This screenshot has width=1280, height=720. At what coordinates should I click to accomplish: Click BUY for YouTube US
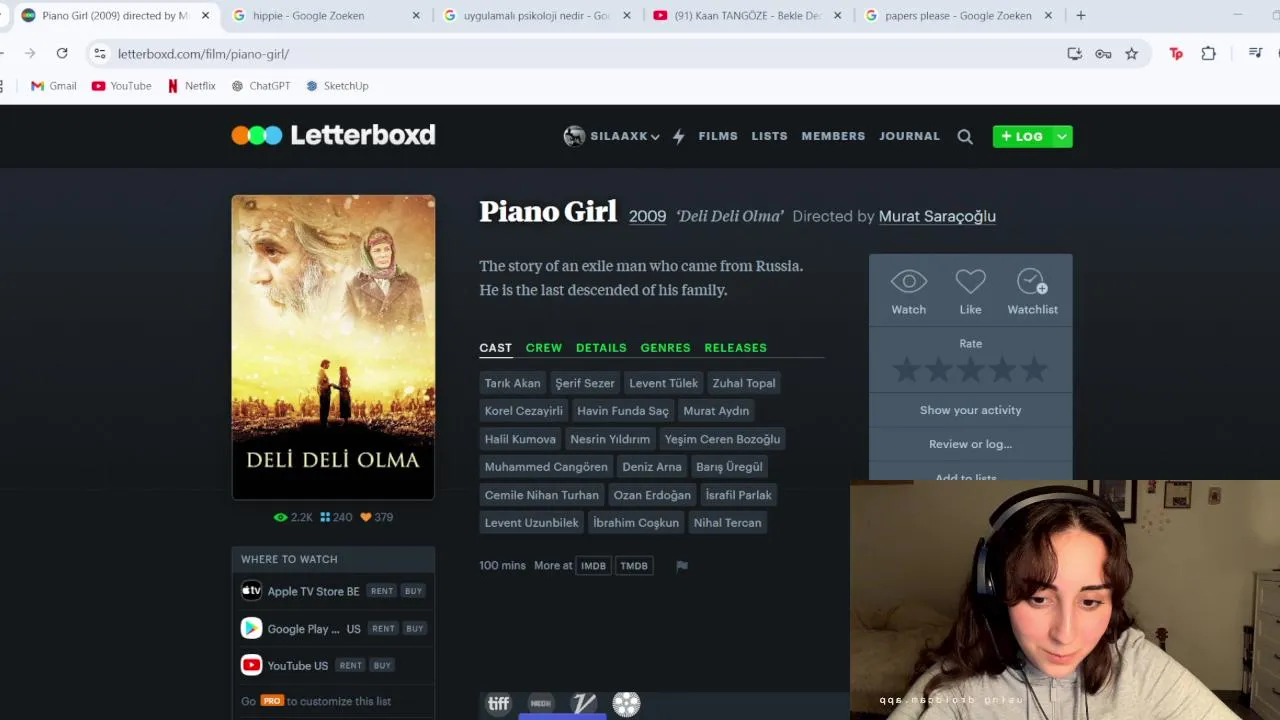point(382,665)
